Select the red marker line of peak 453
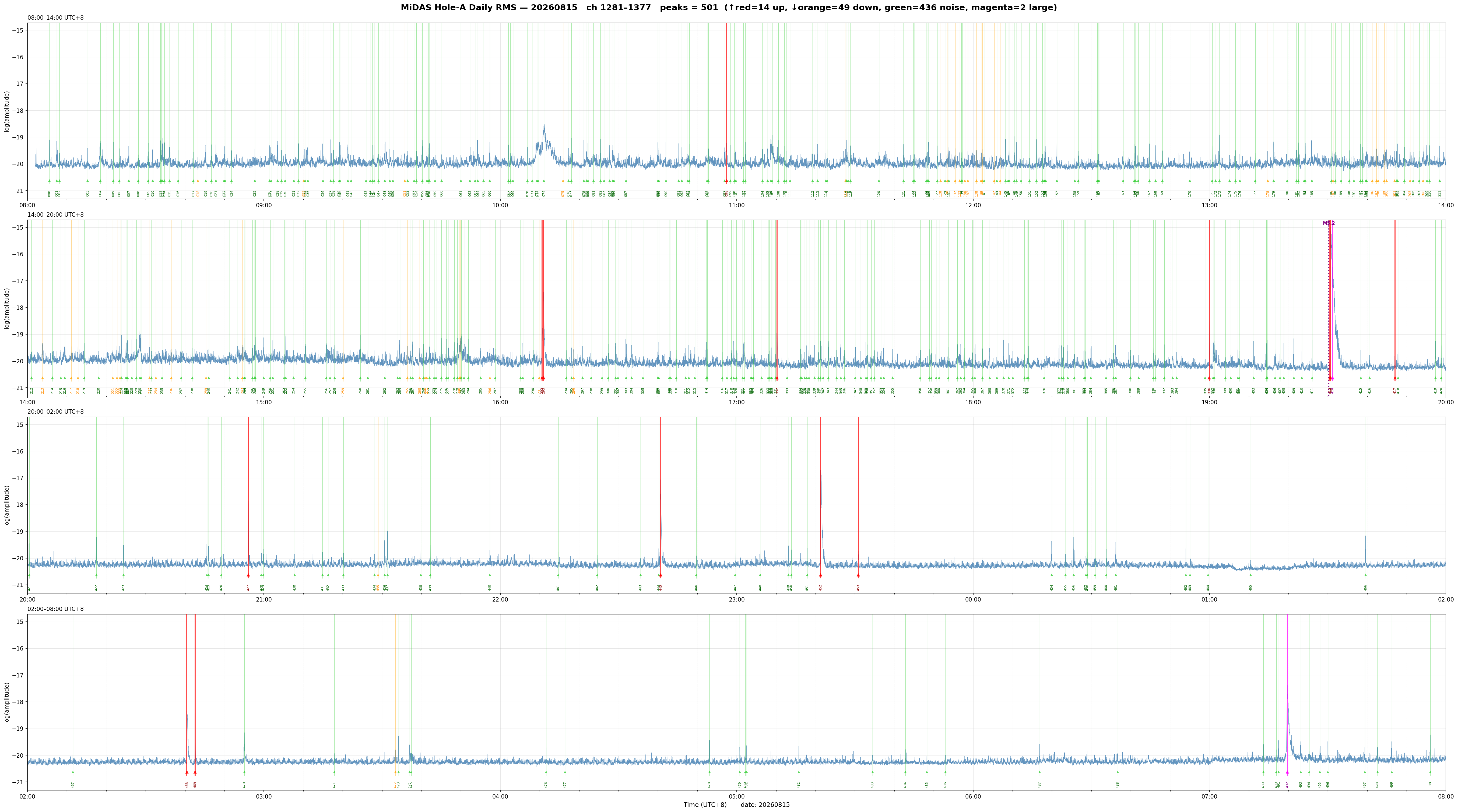The height and width of the screenshot is (812, 1458). point(858,498)
